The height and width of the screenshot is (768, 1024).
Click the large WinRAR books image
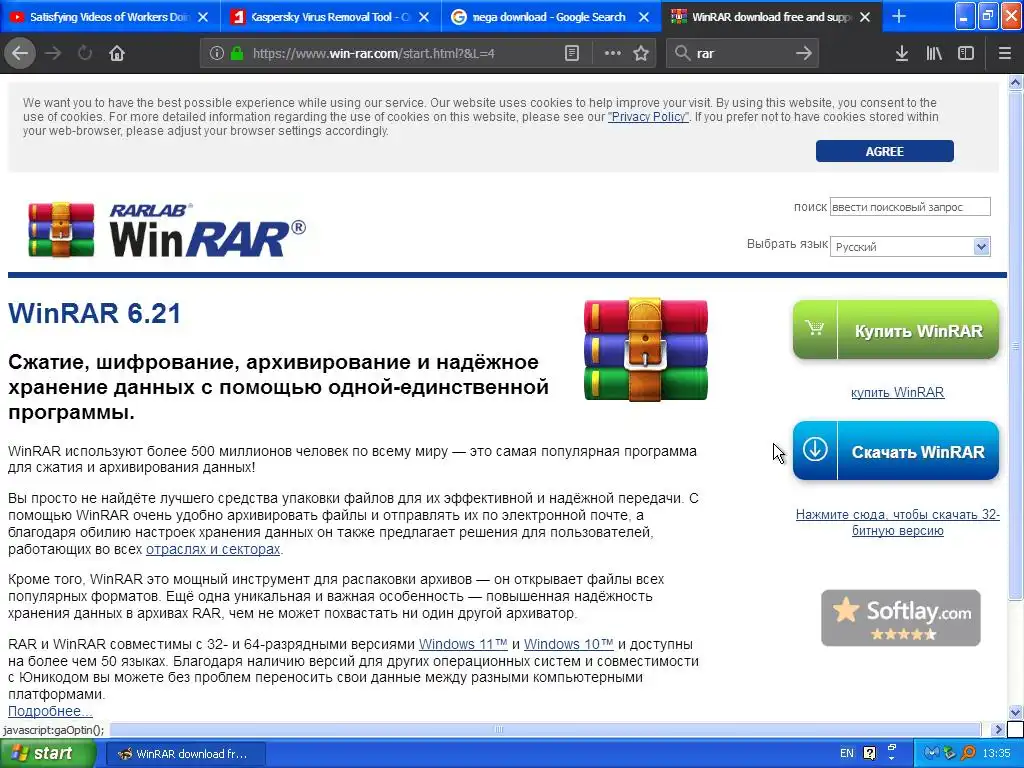[x=645, y=349]
